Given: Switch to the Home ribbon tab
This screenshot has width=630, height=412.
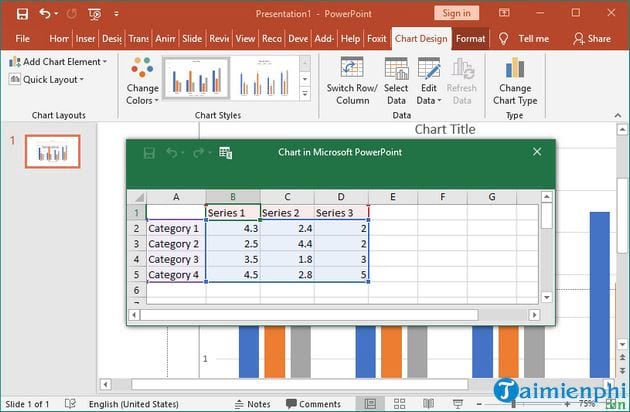Looking at the screenshot, I should click(x=59, y=39).
